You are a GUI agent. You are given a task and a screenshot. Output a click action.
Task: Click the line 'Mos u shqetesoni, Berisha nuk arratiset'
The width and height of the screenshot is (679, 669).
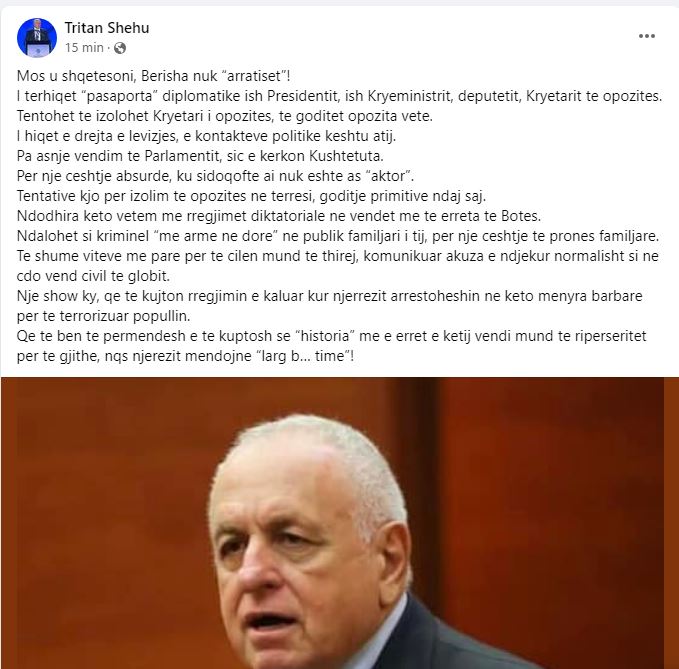(153, 76)
